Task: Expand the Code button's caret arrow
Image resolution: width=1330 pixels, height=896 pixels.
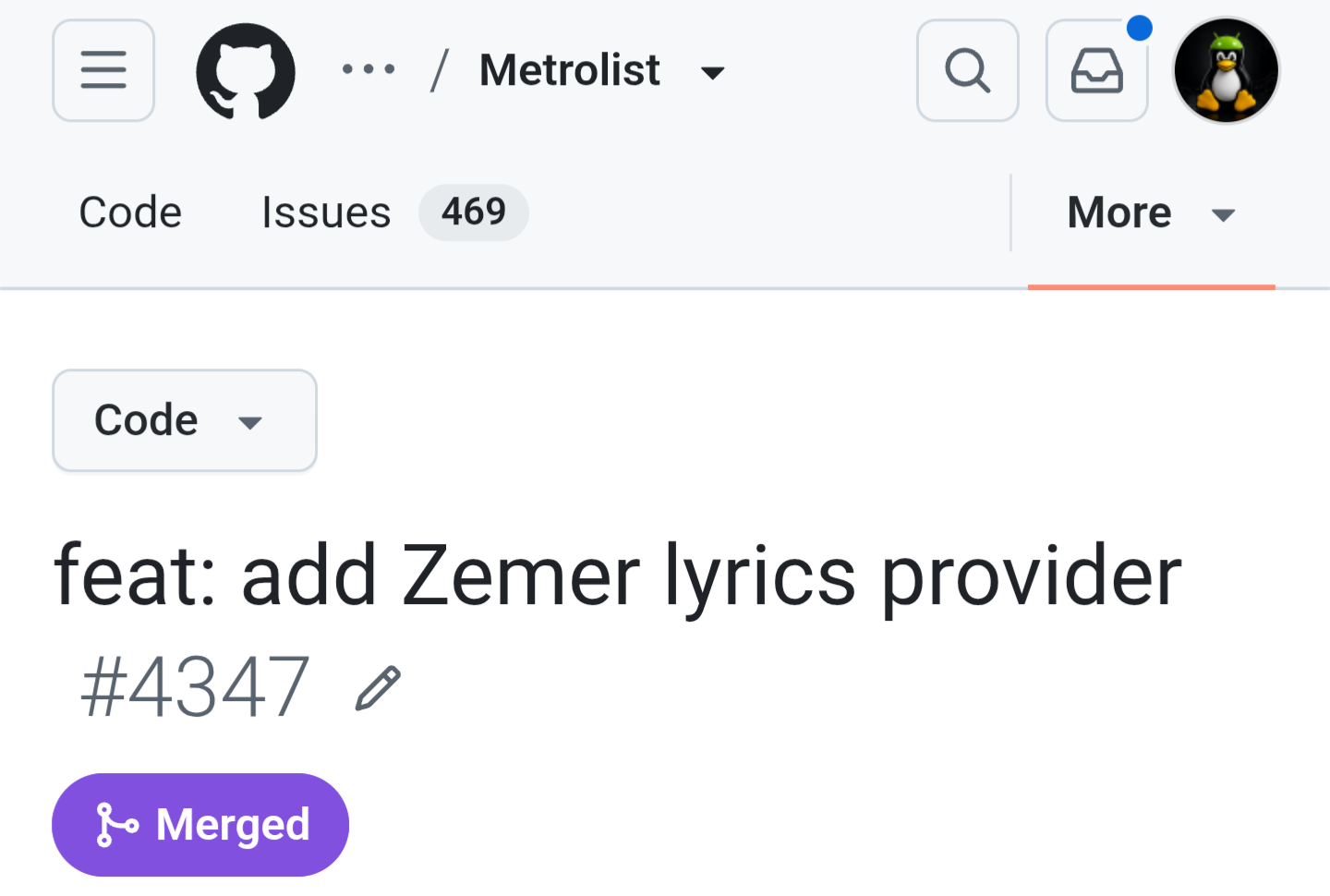Action: click(x=250, y=423)
